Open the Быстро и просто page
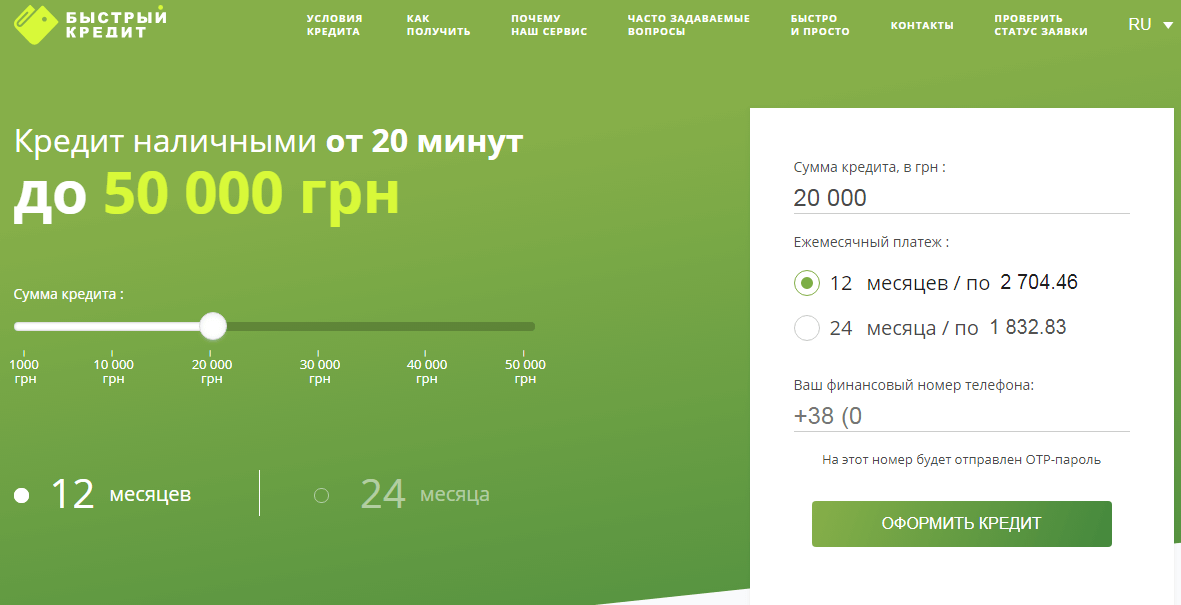Viewport: 1181px width, 605px height. 819,23
